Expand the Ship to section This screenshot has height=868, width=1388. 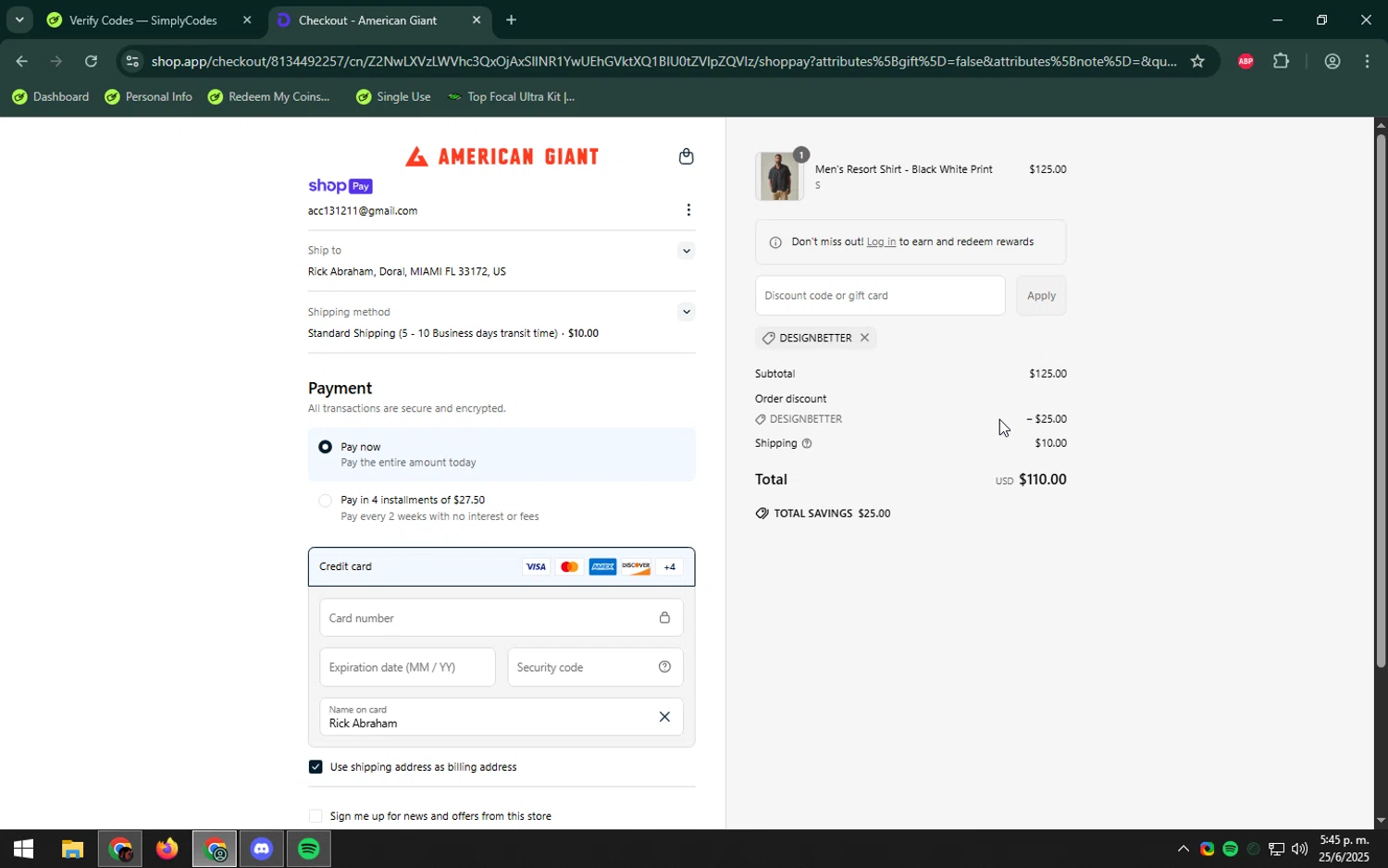pyautogui.click(x=686, y=251)
